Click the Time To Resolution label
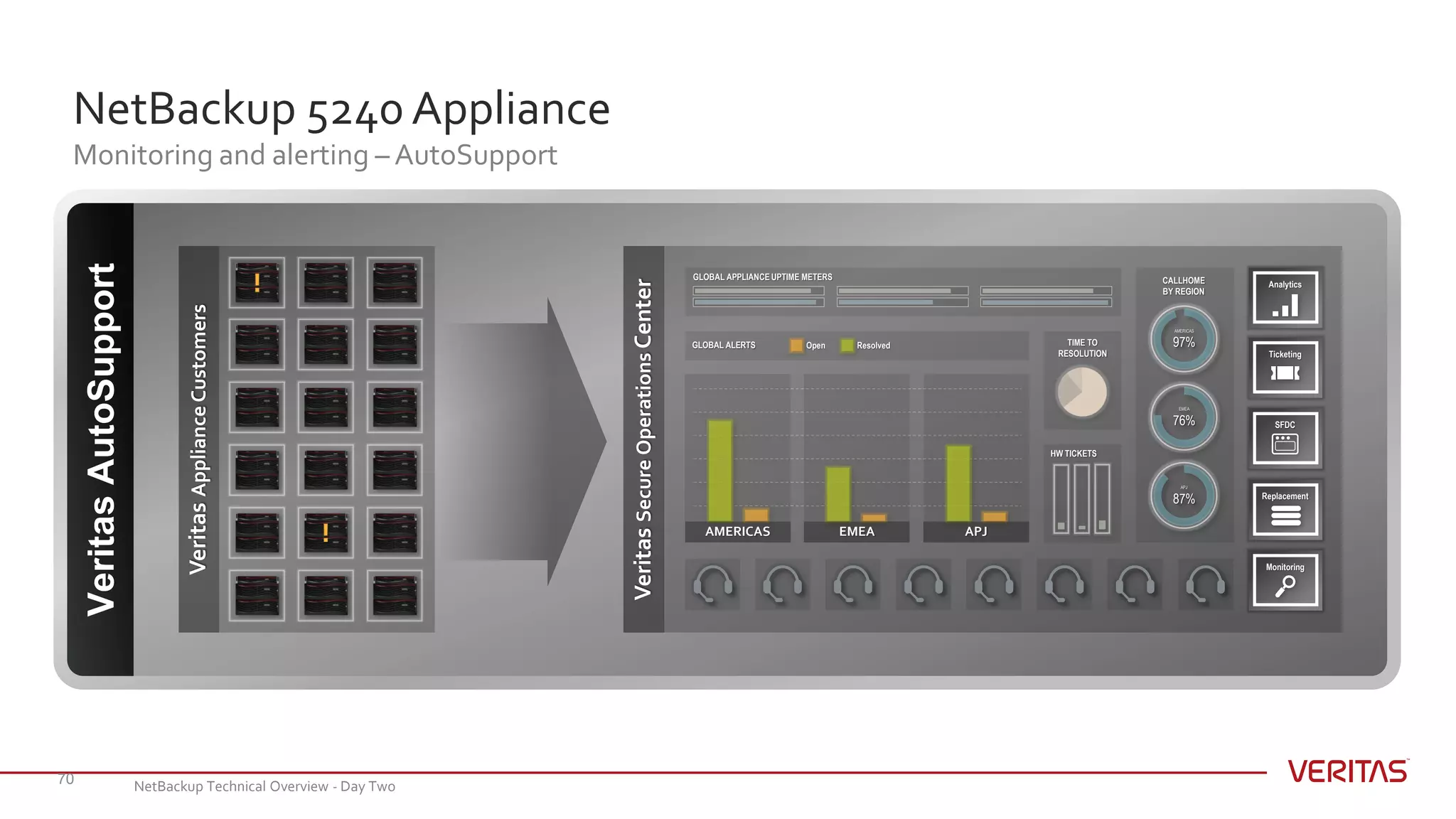The width and height of the screenshot is (1456, 819). tap(1082, 348)
